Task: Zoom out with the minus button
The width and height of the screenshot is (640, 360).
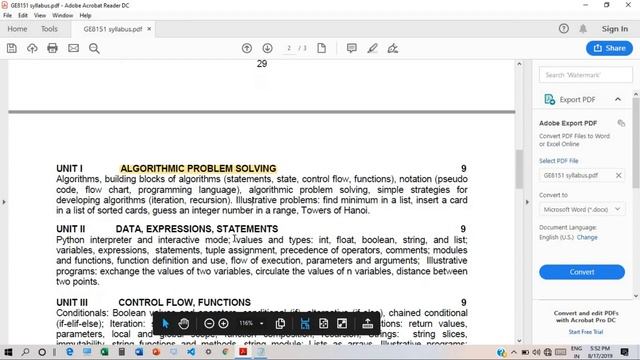Action: [x=209, y=324]
